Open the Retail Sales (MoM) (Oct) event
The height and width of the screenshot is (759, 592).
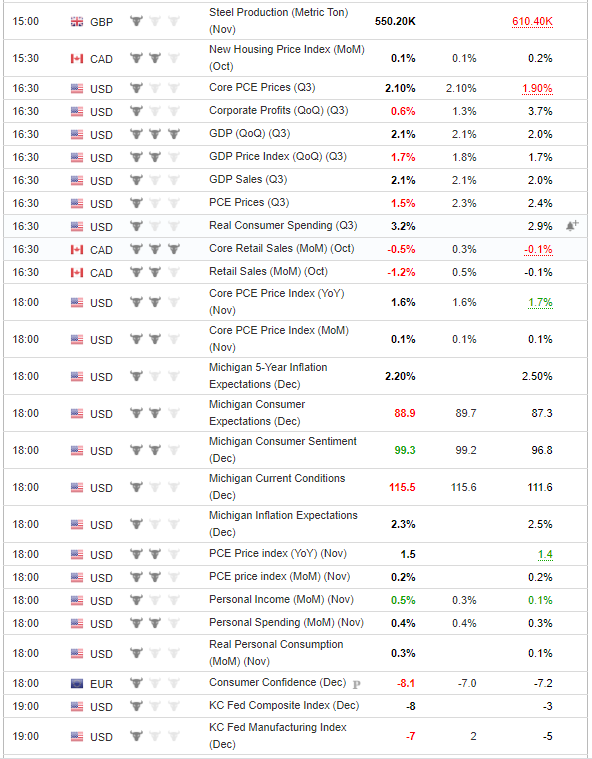(268, 272)
